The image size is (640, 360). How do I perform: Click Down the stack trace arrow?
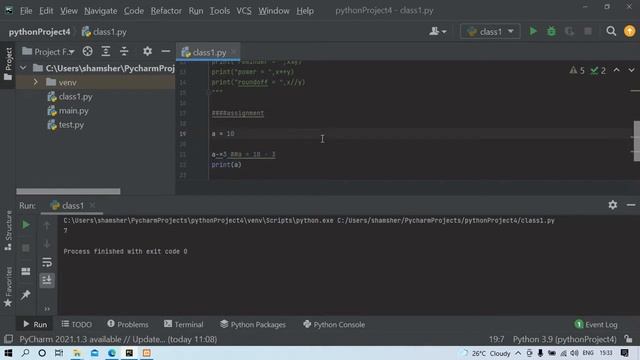pos(47,244)
